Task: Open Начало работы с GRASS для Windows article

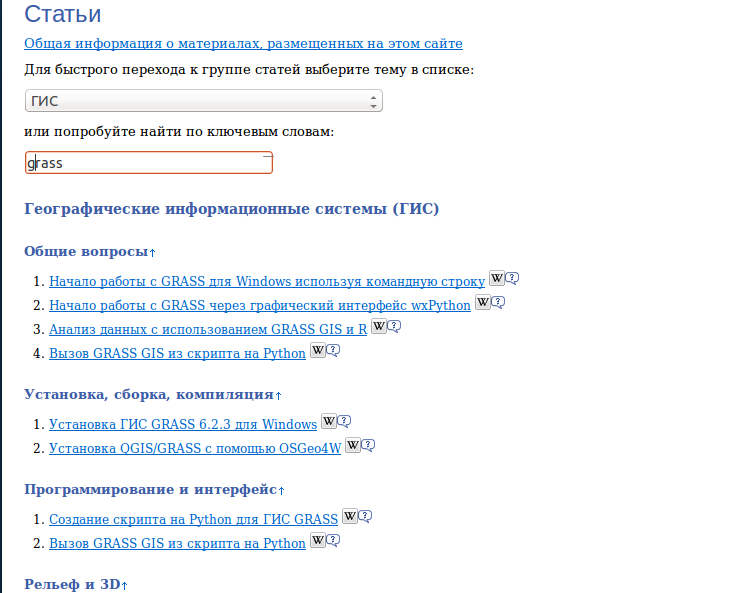Action: [266, 281]
